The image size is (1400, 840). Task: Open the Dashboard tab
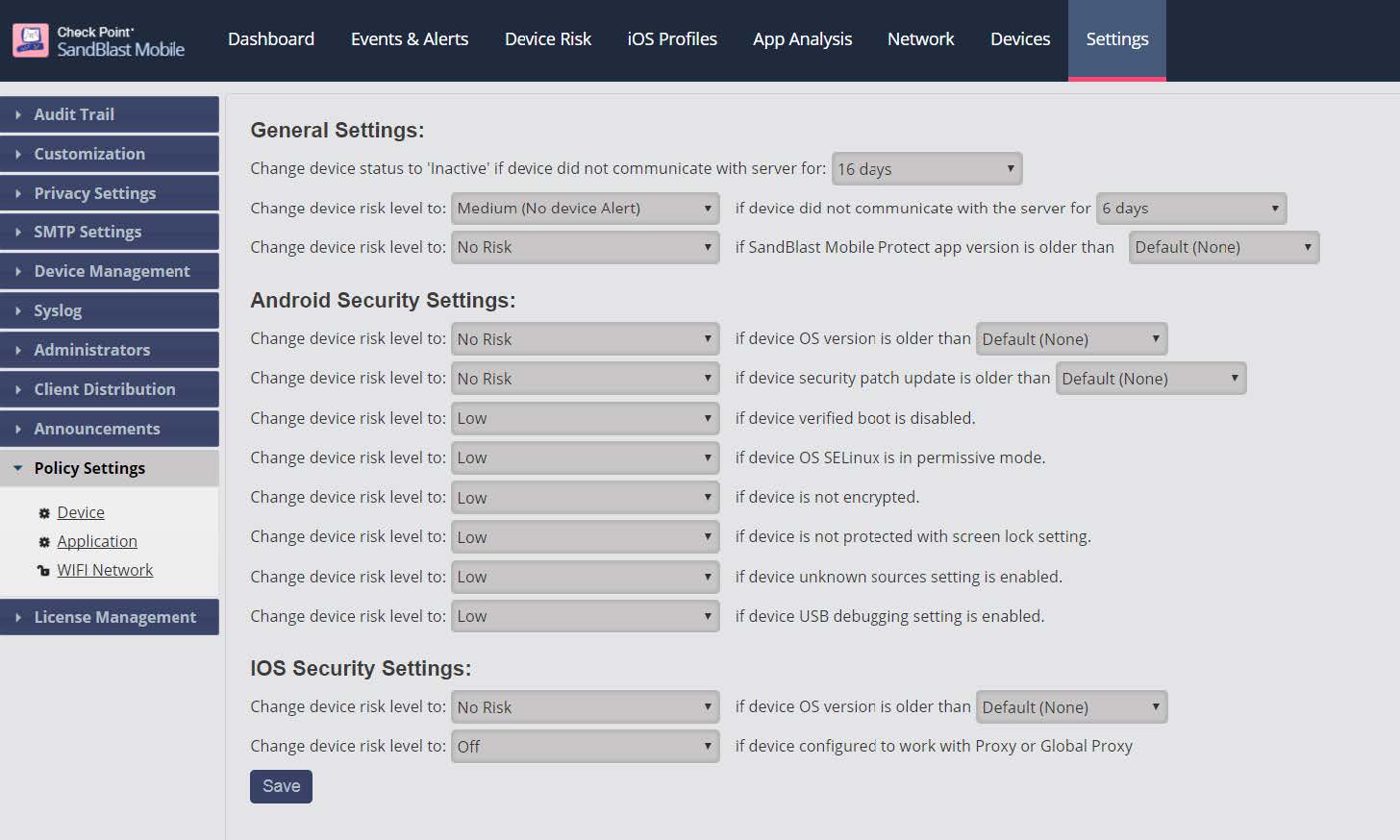(271, 39)
